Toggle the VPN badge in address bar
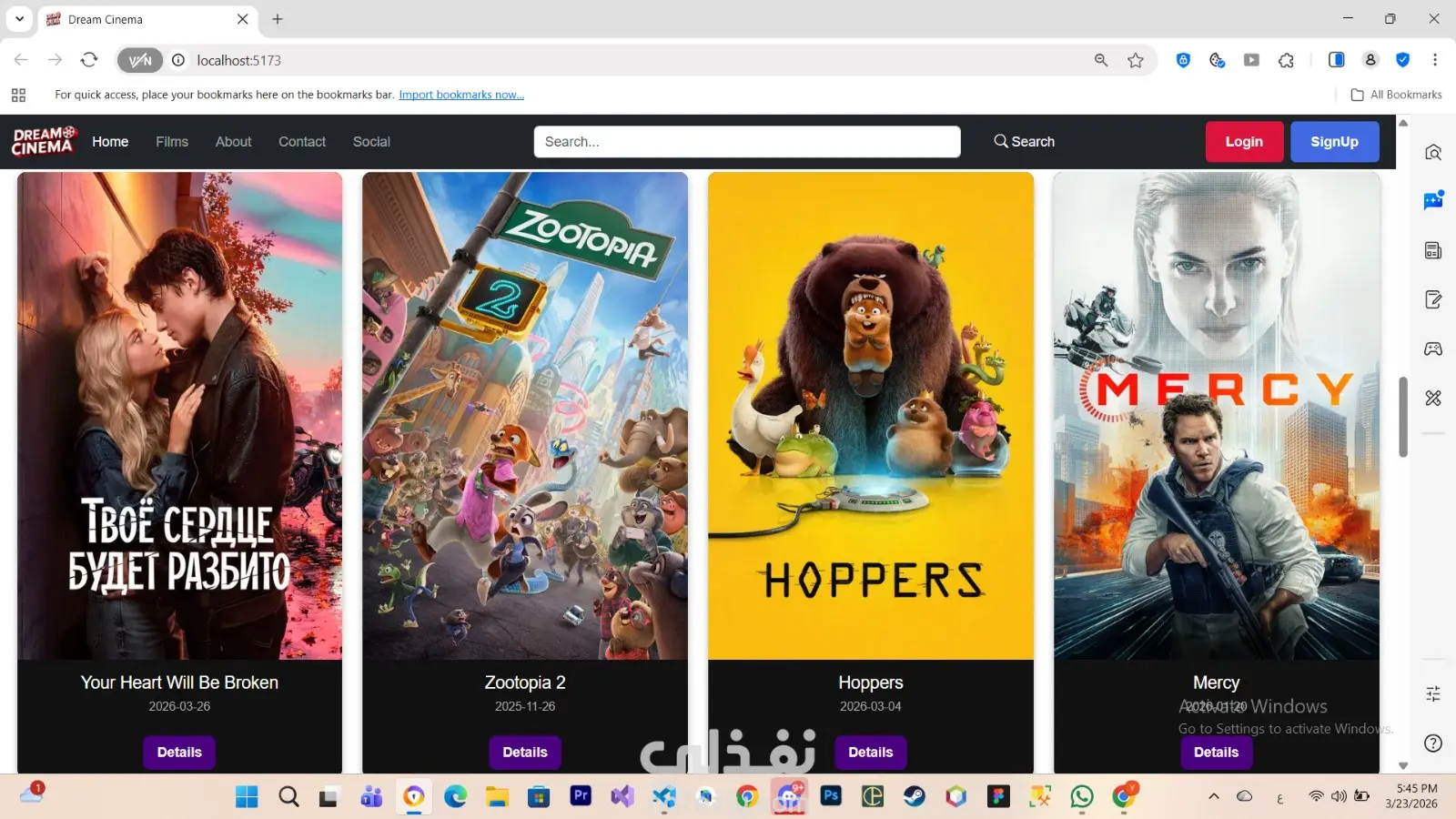 click(x=140, y=60)
